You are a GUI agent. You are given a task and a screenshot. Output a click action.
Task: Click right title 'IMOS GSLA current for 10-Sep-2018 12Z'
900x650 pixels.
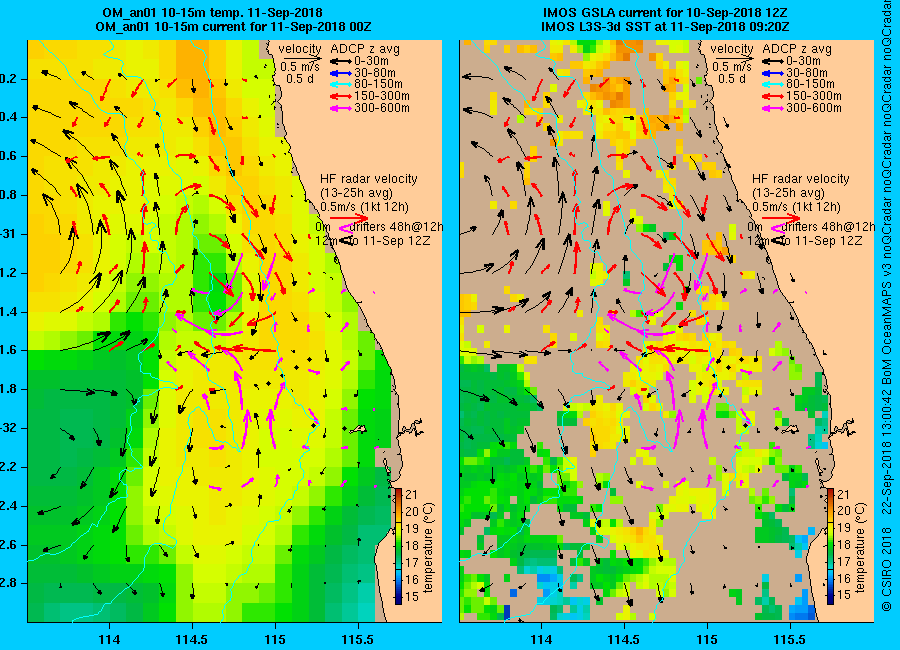pos(665,13)
